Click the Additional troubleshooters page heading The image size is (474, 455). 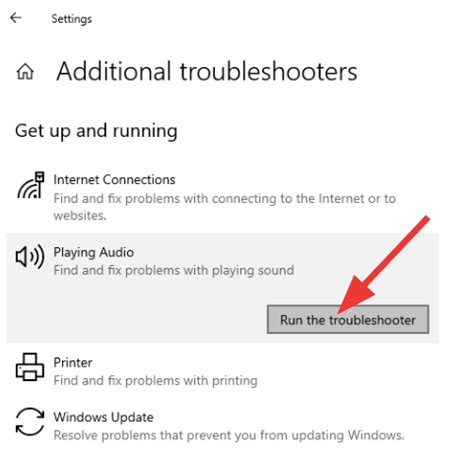click(x=207, y=71)
